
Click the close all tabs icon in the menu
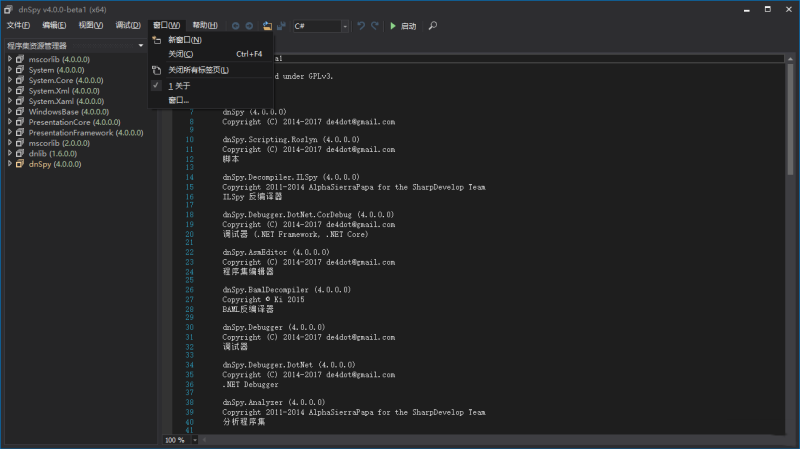[157, 70]
